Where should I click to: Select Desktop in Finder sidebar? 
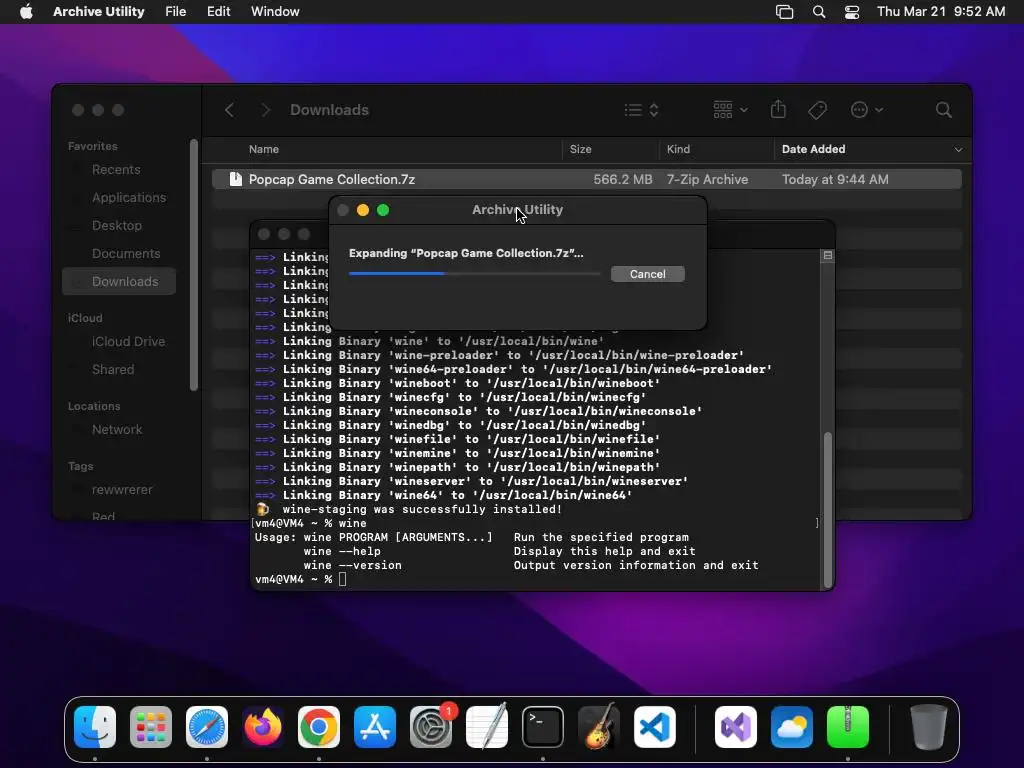pyautogui.click(x=117, y=226)
